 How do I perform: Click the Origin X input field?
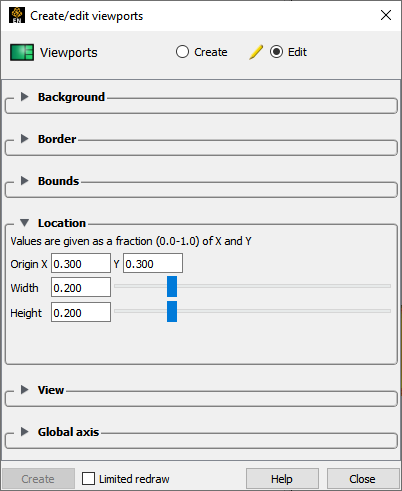tap(81, 263)
